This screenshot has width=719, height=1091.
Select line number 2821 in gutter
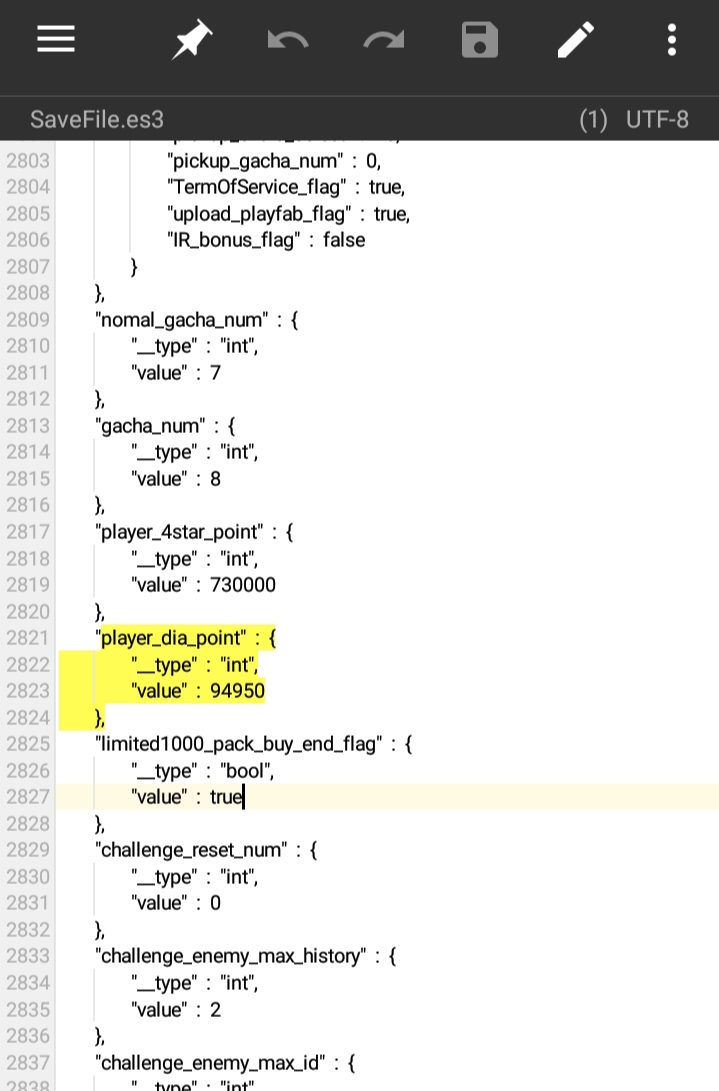click(28, 638)
